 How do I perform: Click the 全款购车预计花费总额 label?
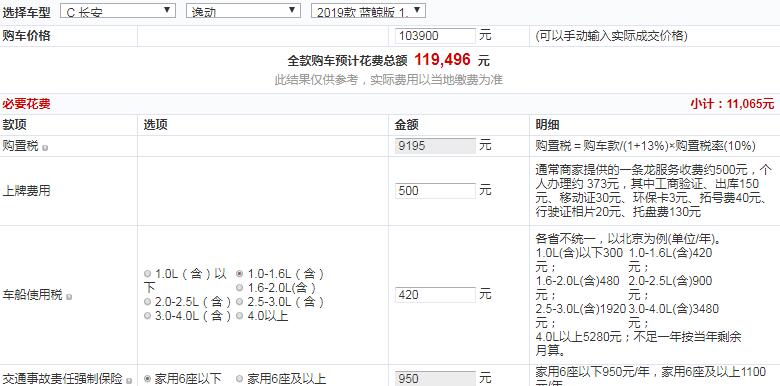click(x=347, y=61)
